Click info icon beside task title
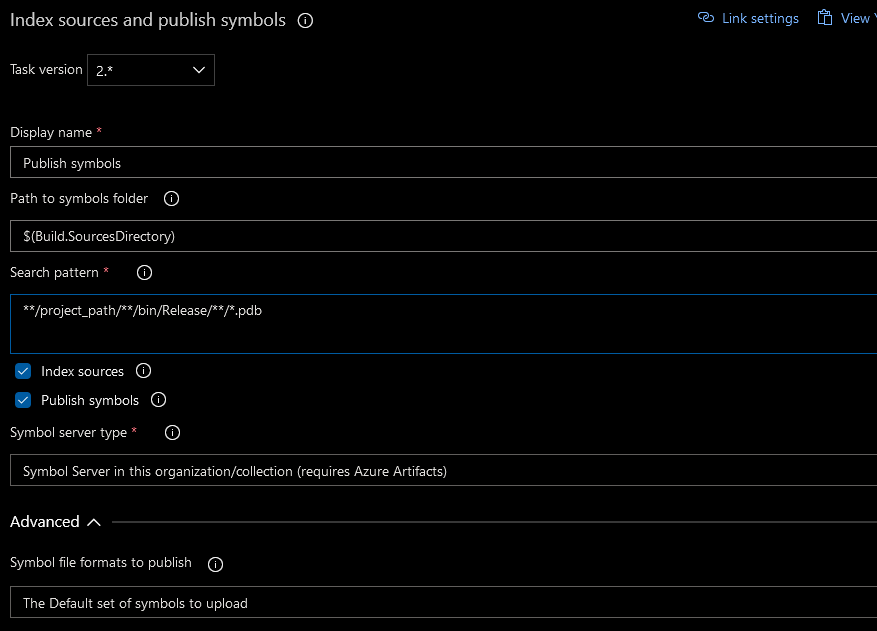877x631 pixels. click(305, 21)
